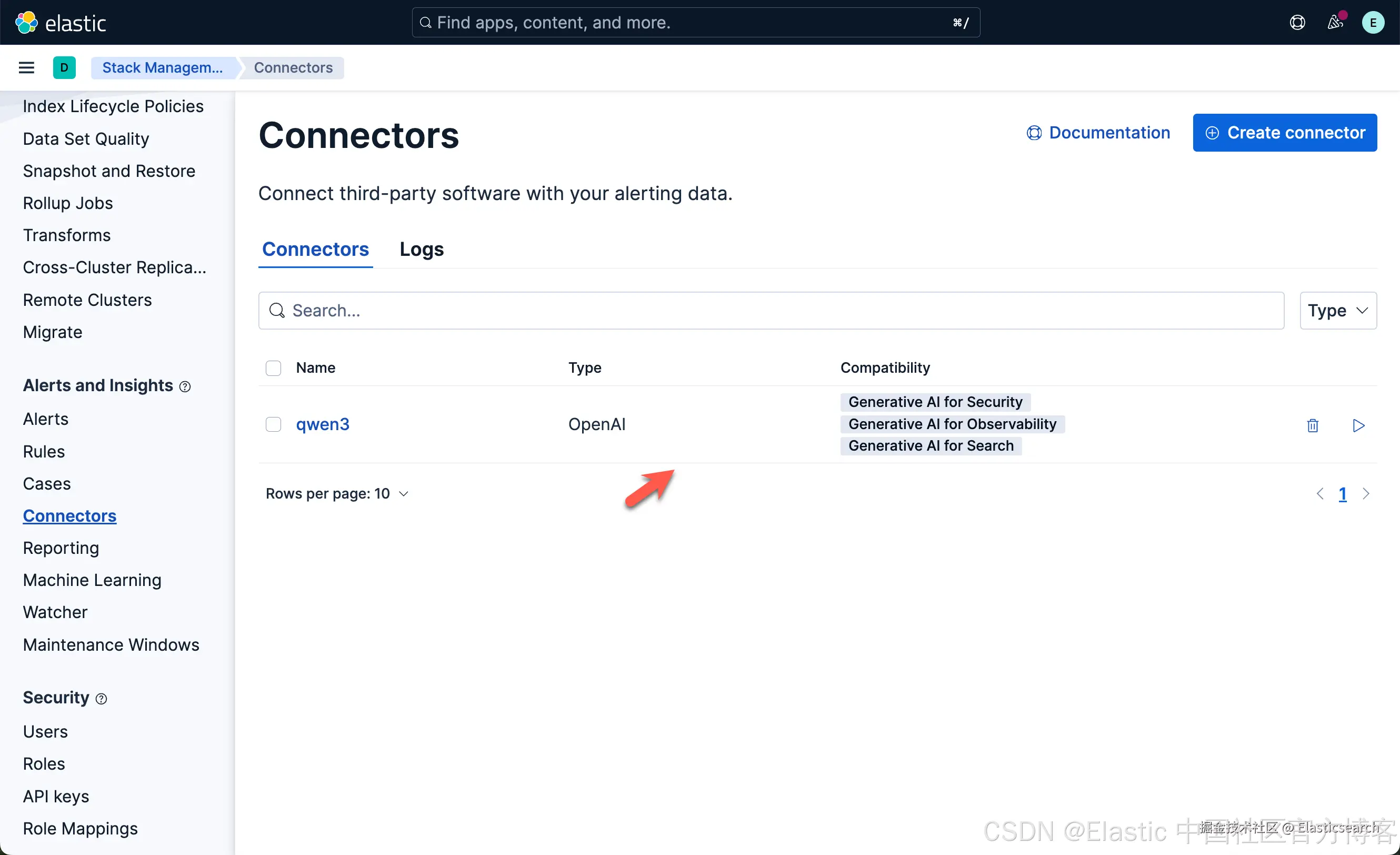This screenshot has width=1400, height=855.
Task: Open the qwen3 connector link
Action: pyautogui.click(x=322, y=424)
